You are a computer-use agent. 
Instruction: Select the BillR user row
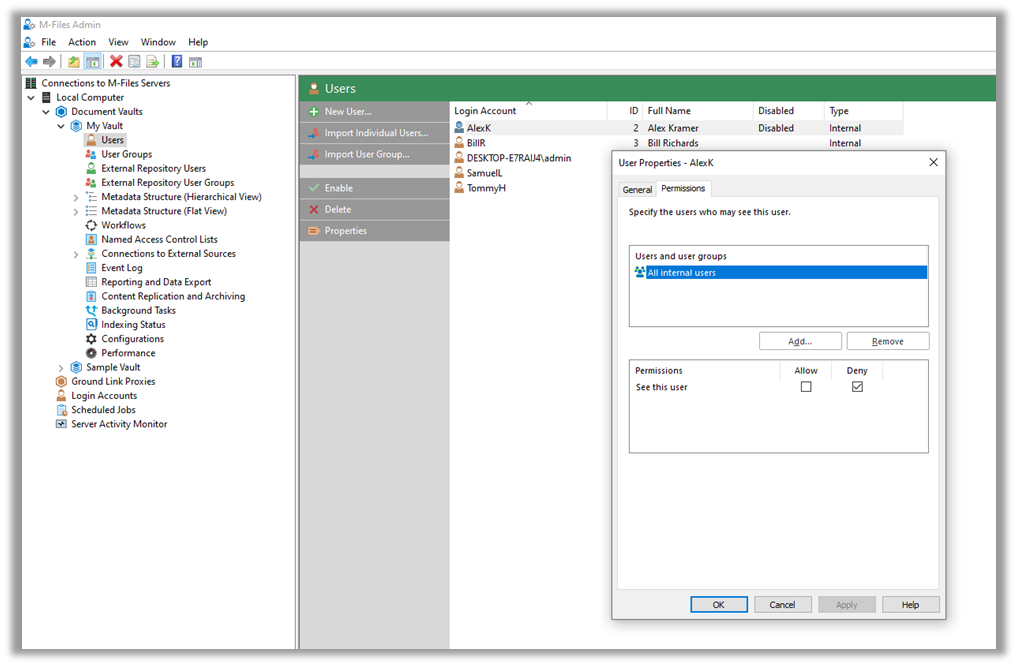[x=676, y=143]
